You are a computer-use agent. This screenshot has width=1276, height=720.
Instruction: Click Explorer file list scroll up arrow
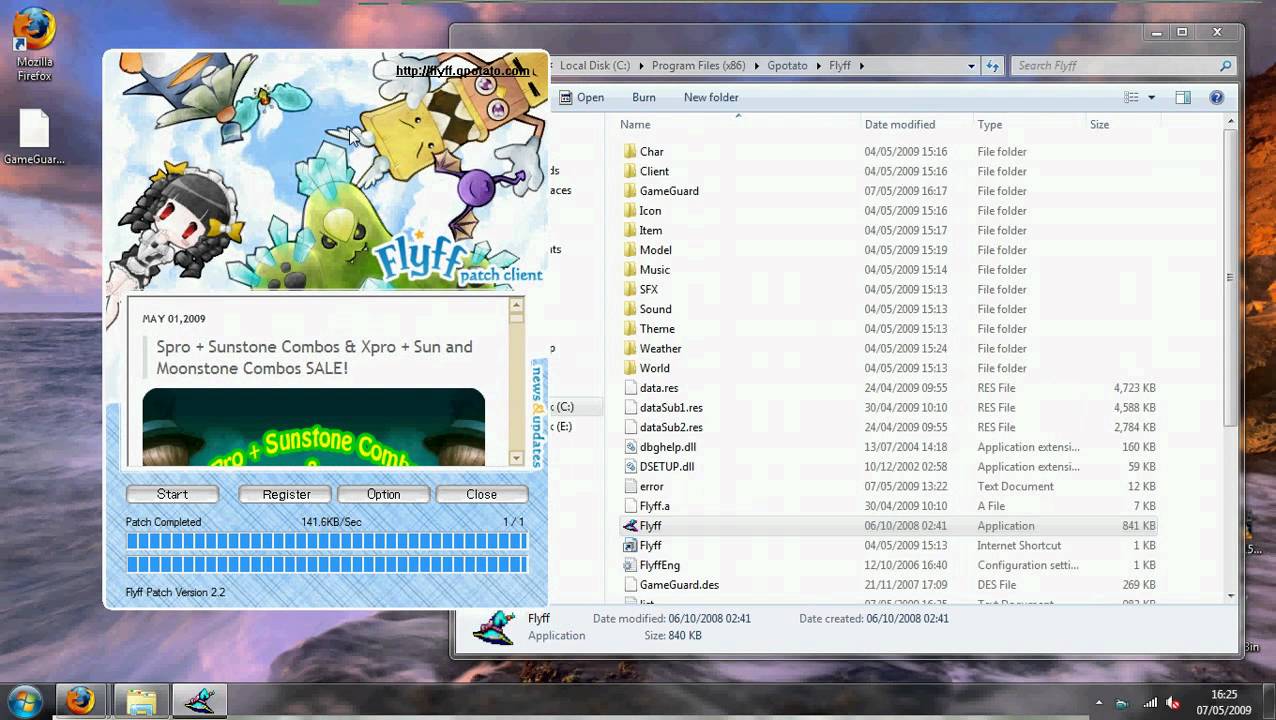coord(1230,122)
